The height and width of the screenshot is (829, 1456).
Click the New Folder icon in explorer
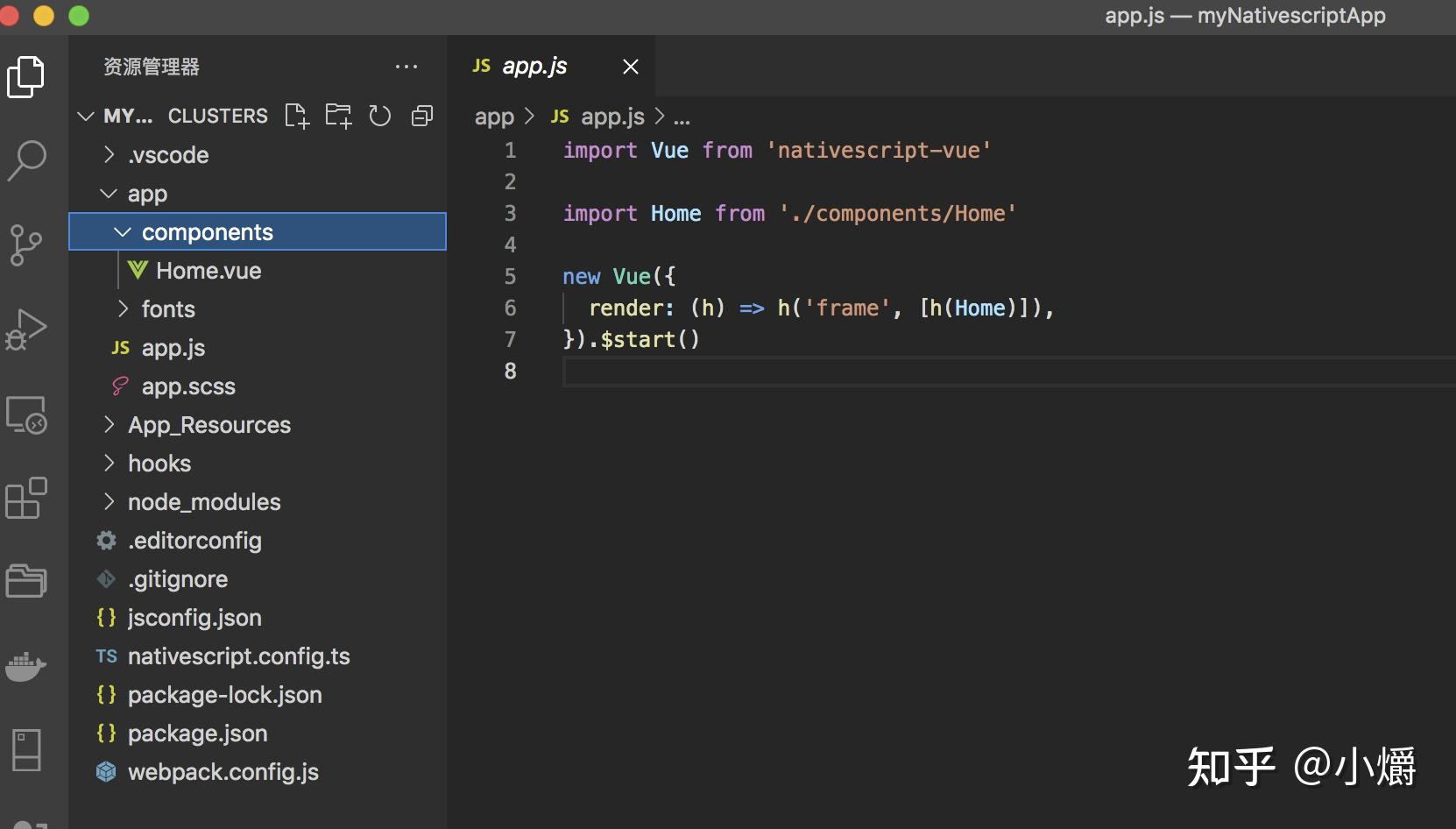coord(338,116)
